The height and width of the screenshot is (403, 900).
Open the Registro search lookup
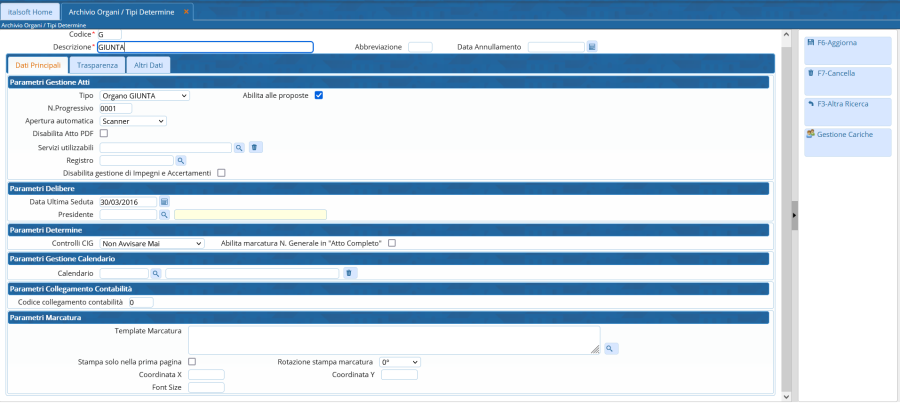[x=181, y=160]
